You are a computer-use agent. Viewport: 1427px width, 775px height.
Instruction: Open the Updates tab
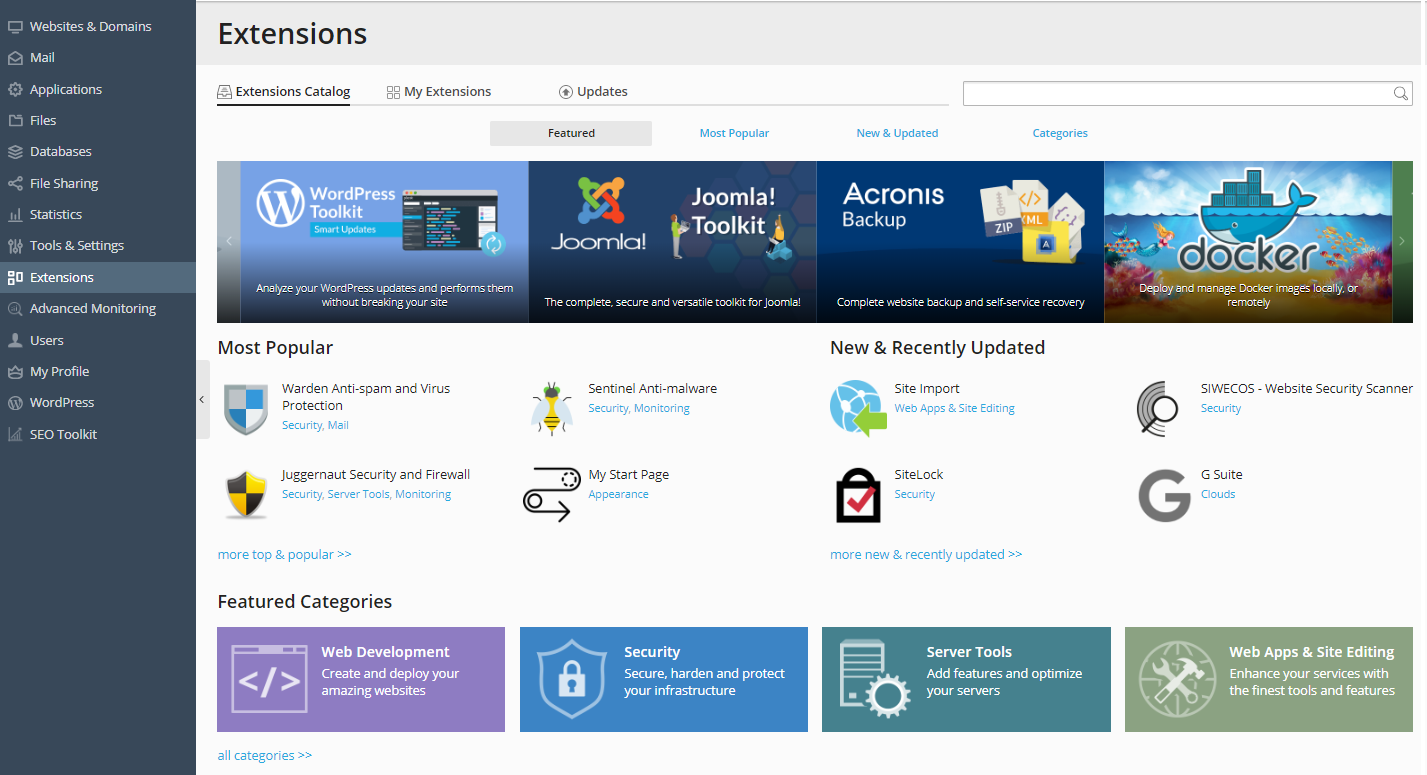tap(593, 92)
